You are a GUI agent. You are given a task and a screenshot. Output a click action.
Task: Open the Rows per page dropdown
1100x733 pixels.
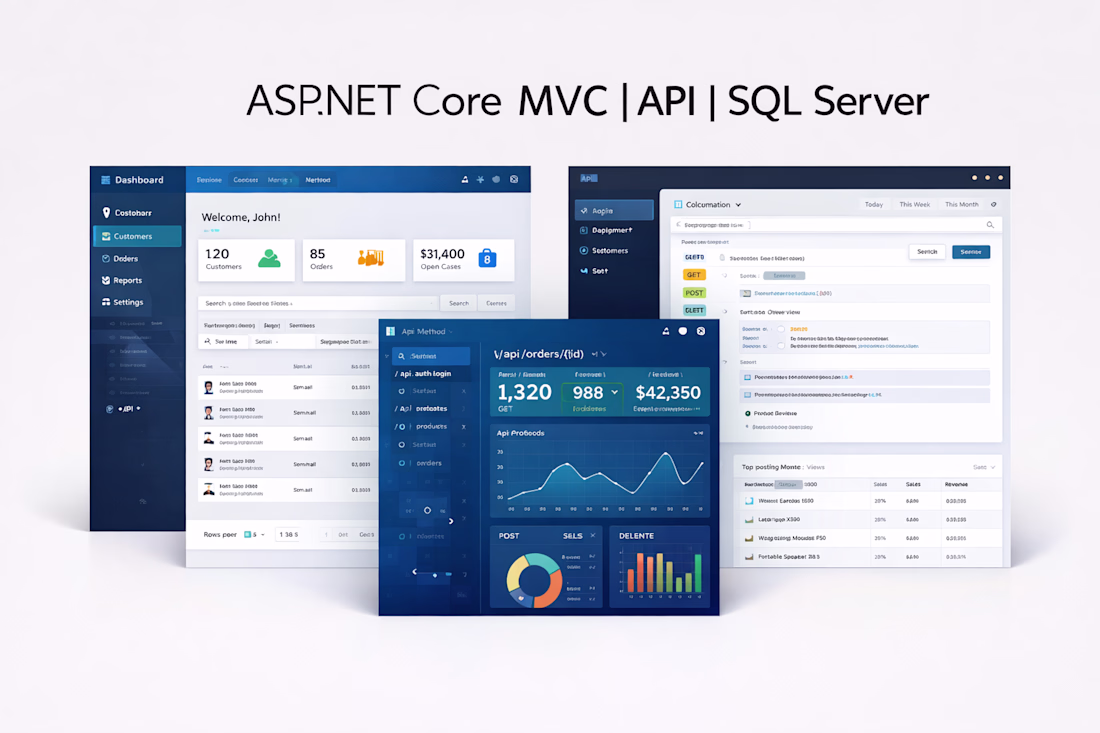[254, 534]
